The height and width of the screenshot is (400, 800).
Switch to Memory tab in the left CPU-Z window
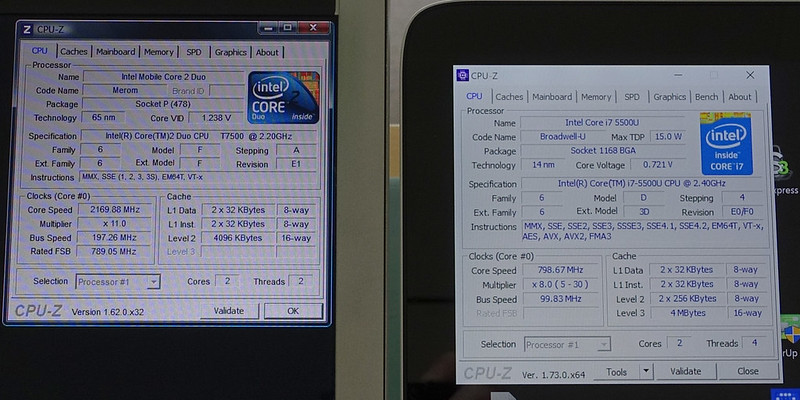click(159, 52)
